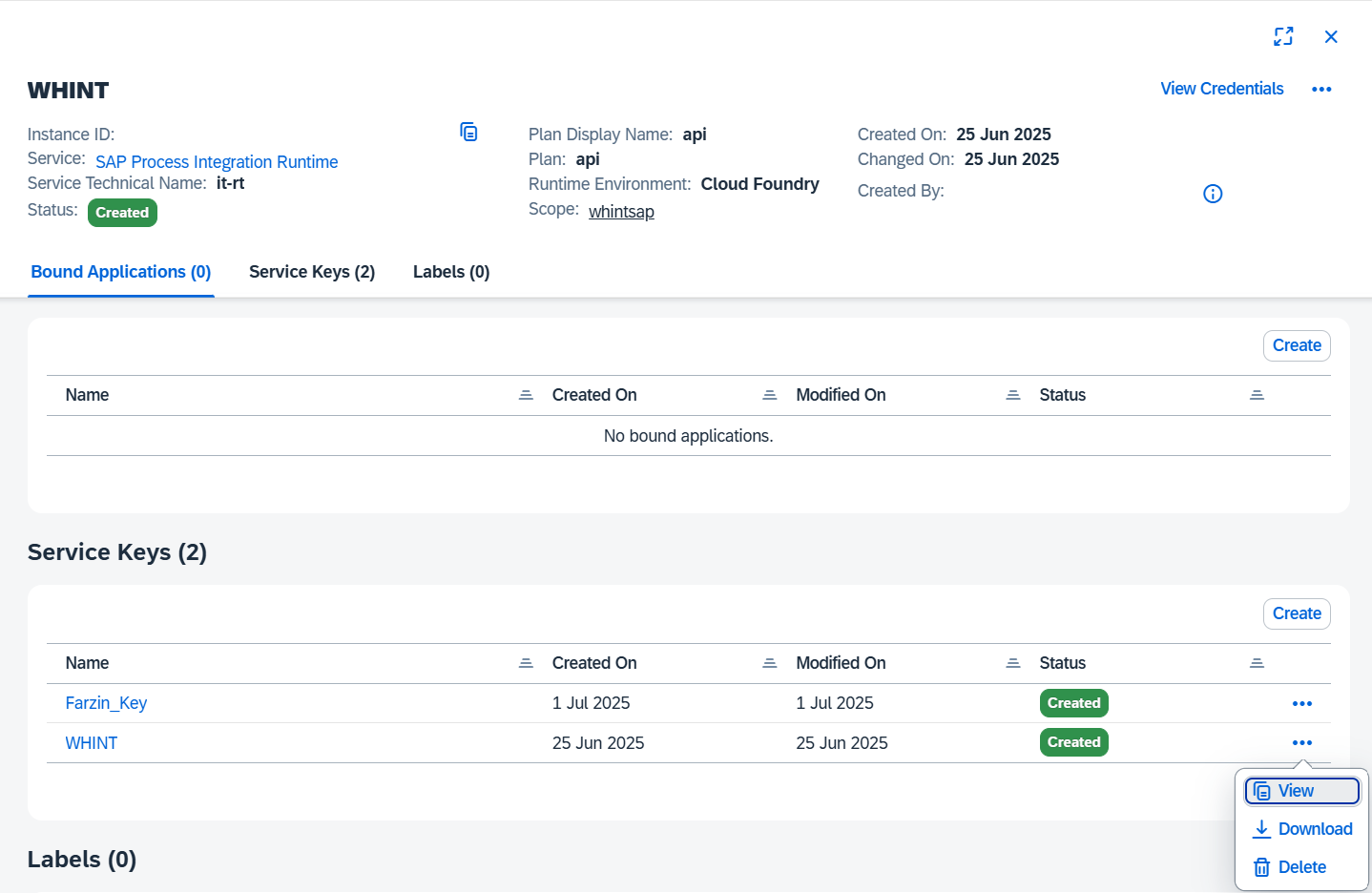Open actions menu for WHINT service key

pos(1301,743)
